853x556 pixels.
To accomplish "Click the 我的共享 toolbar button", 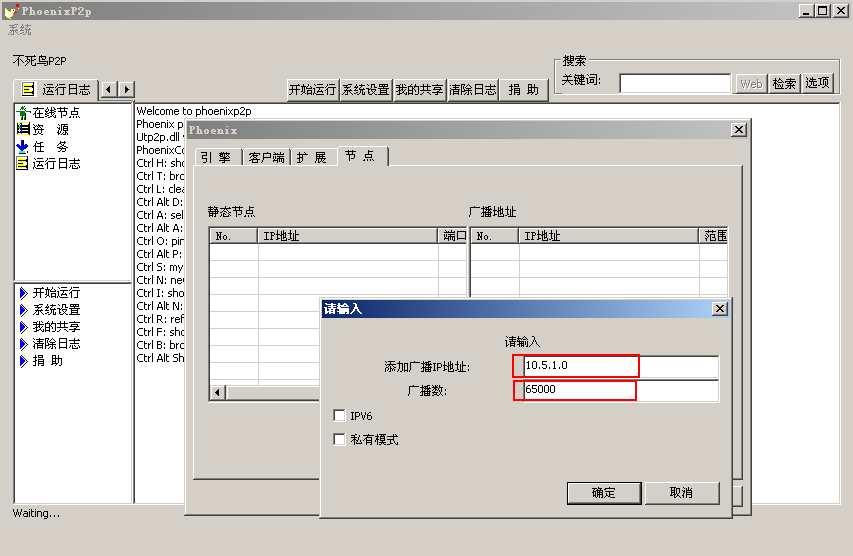I will point(419,89).
